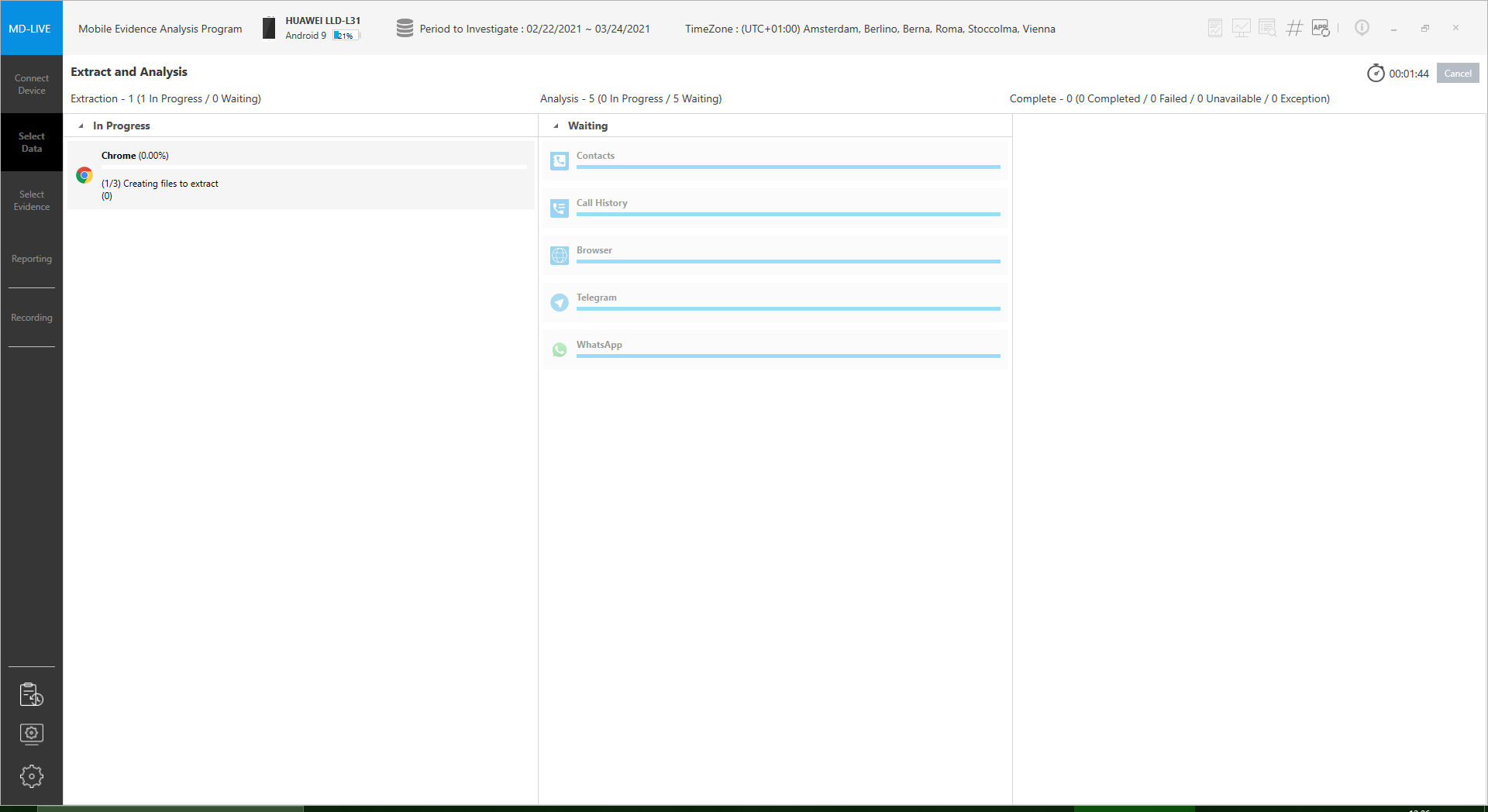Open the Select Data step
The height and width of the screenshot is (812, 1488).
tap(31, 143)
